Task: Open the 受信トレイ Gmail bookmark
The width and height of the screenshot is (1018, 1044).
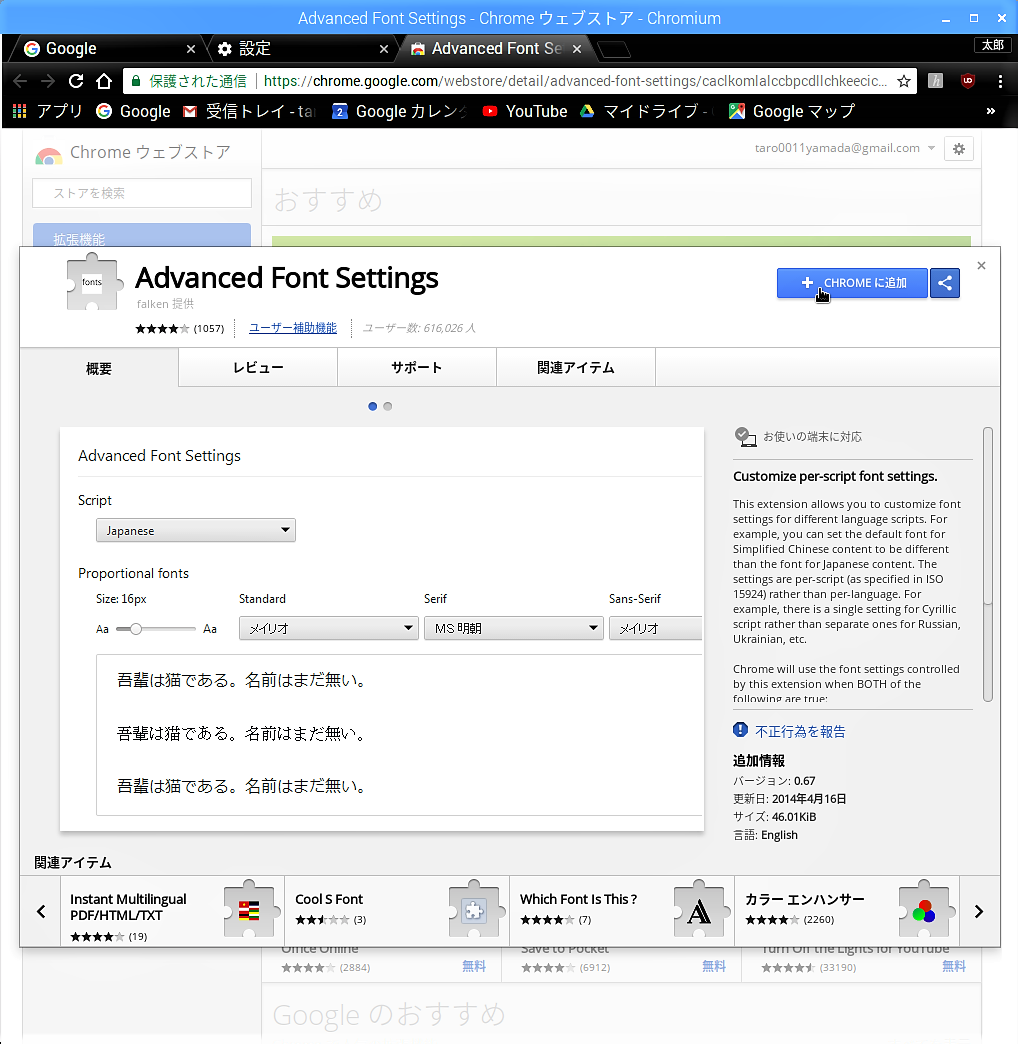Action: click(x=248, y=111)
